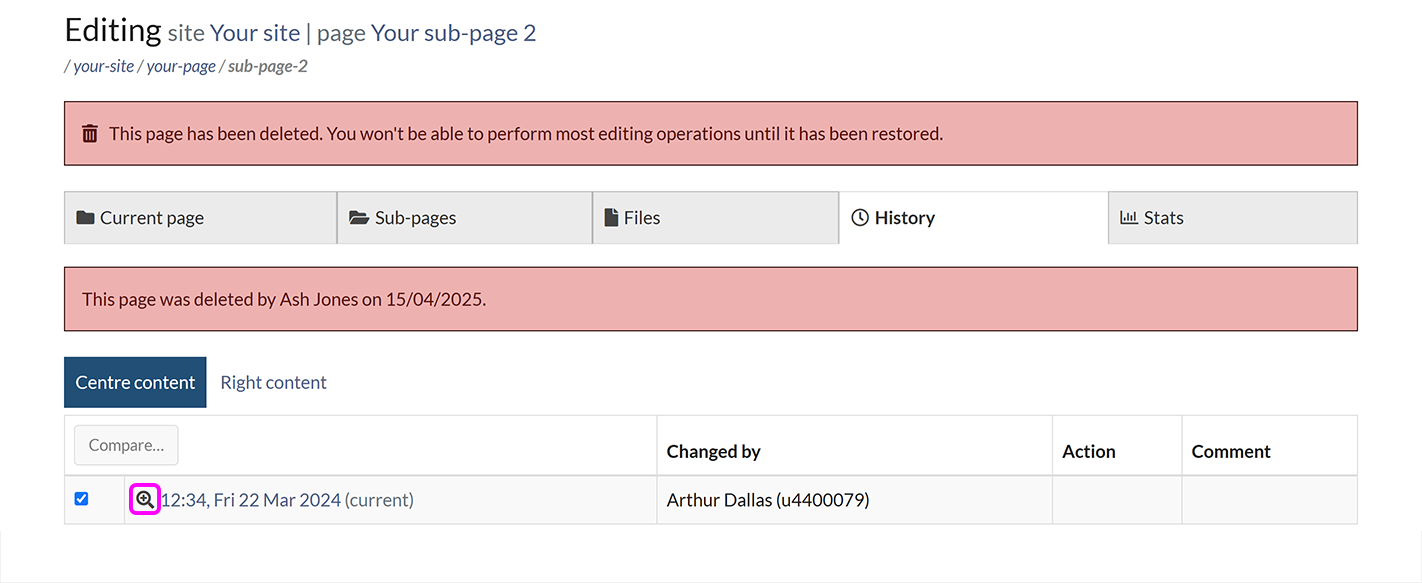Click the folder icon beside Current page
This screenshot has width=1422, height=583.
coord(85,218)
